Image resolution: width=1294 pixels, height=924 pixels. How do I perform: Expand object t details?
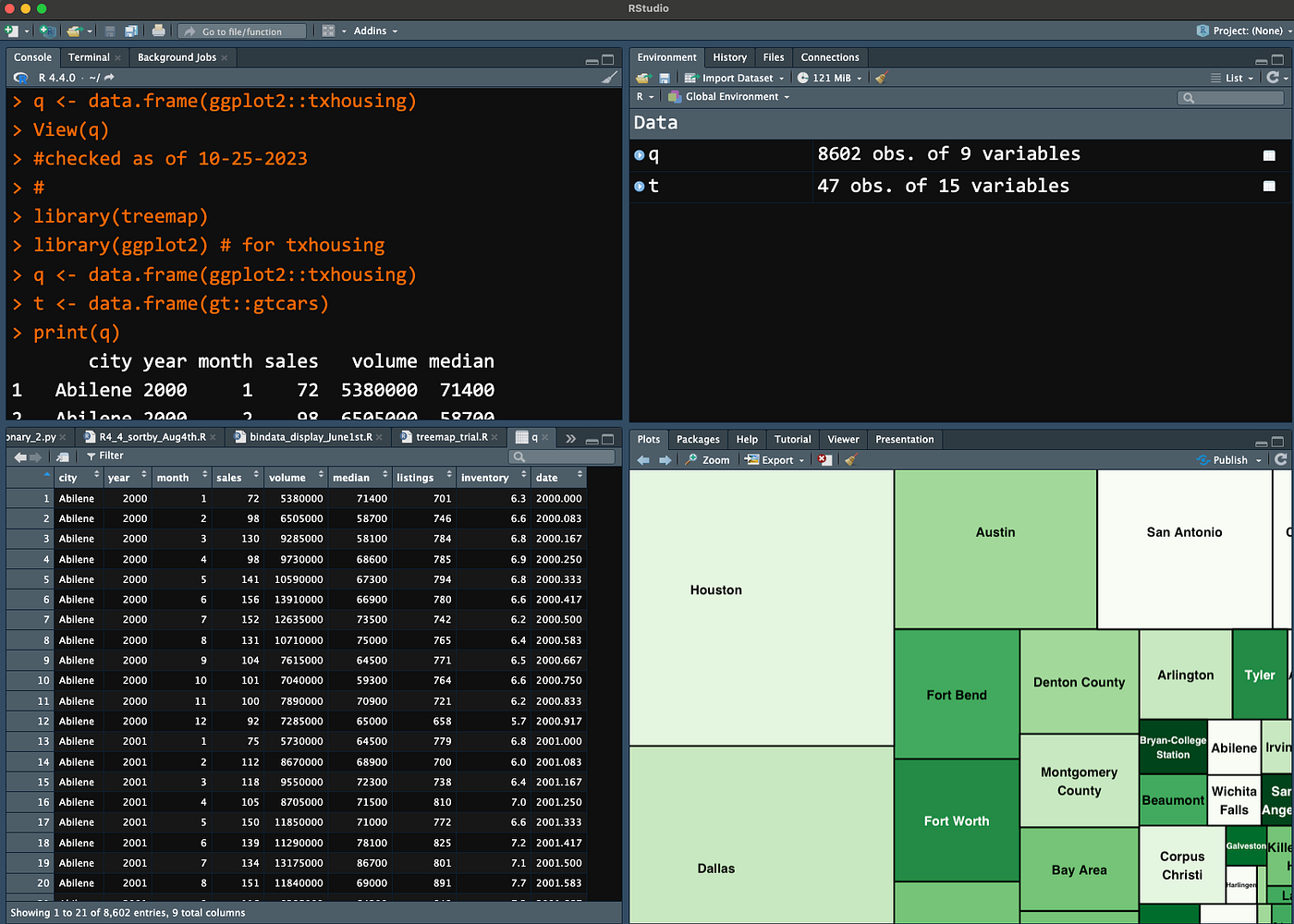(x=640, y=187)
